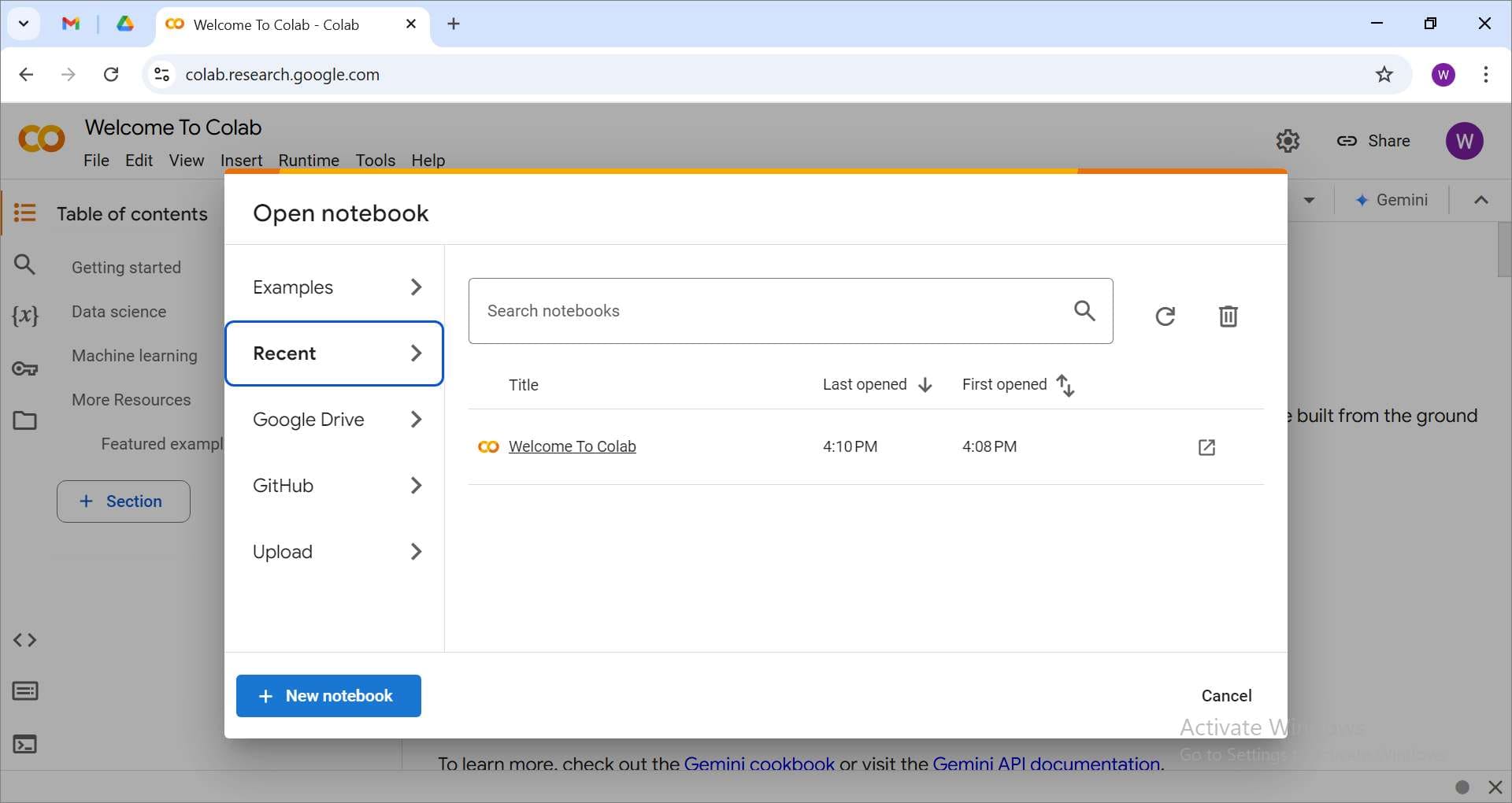Sort by First opened arrows
Viewport: 1512px width, 803px height.
click(x=1065, y=385)
